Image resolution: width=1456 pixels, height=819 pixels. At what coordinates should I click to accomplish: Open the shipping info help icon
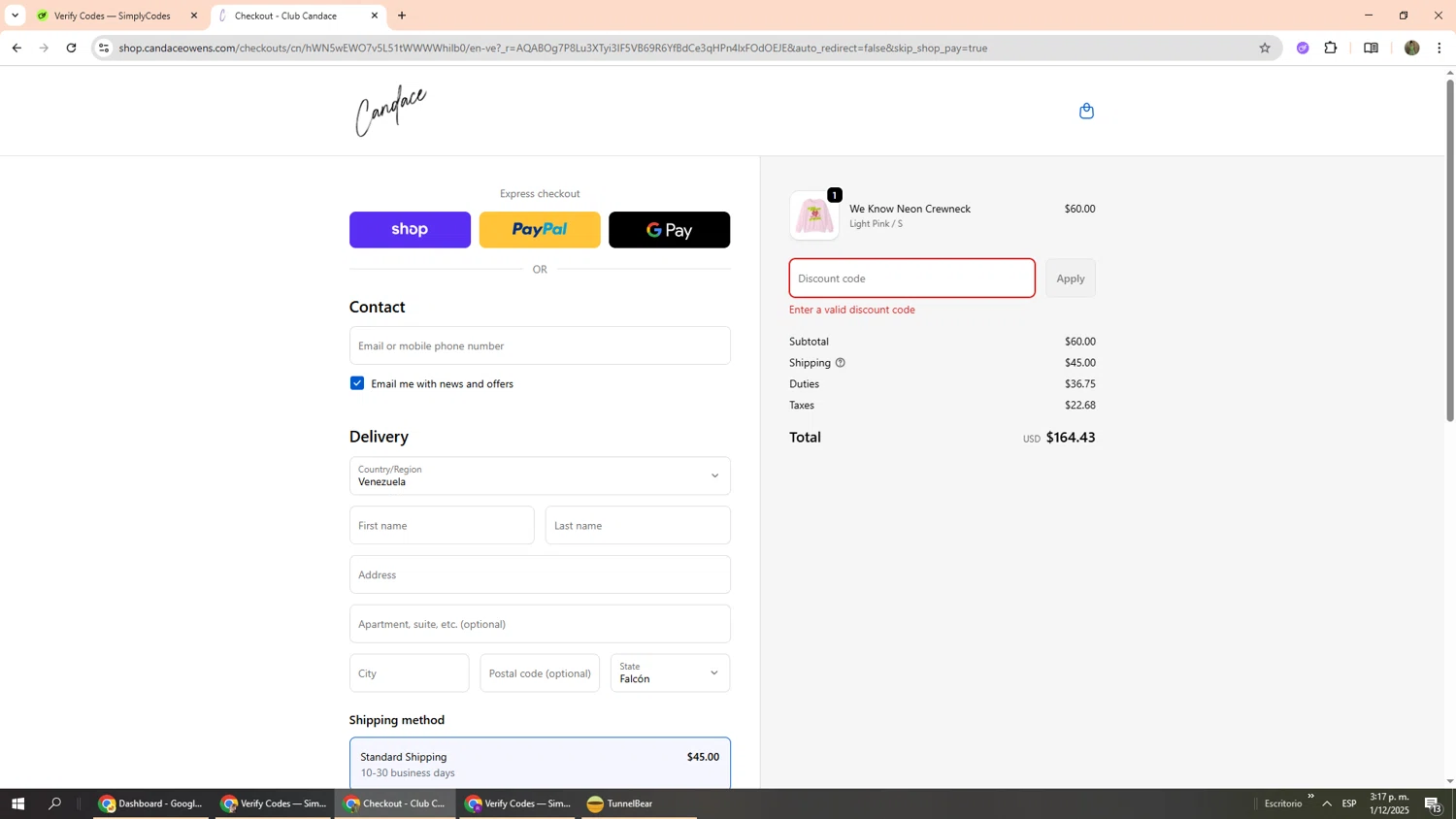tap(841, 363)
